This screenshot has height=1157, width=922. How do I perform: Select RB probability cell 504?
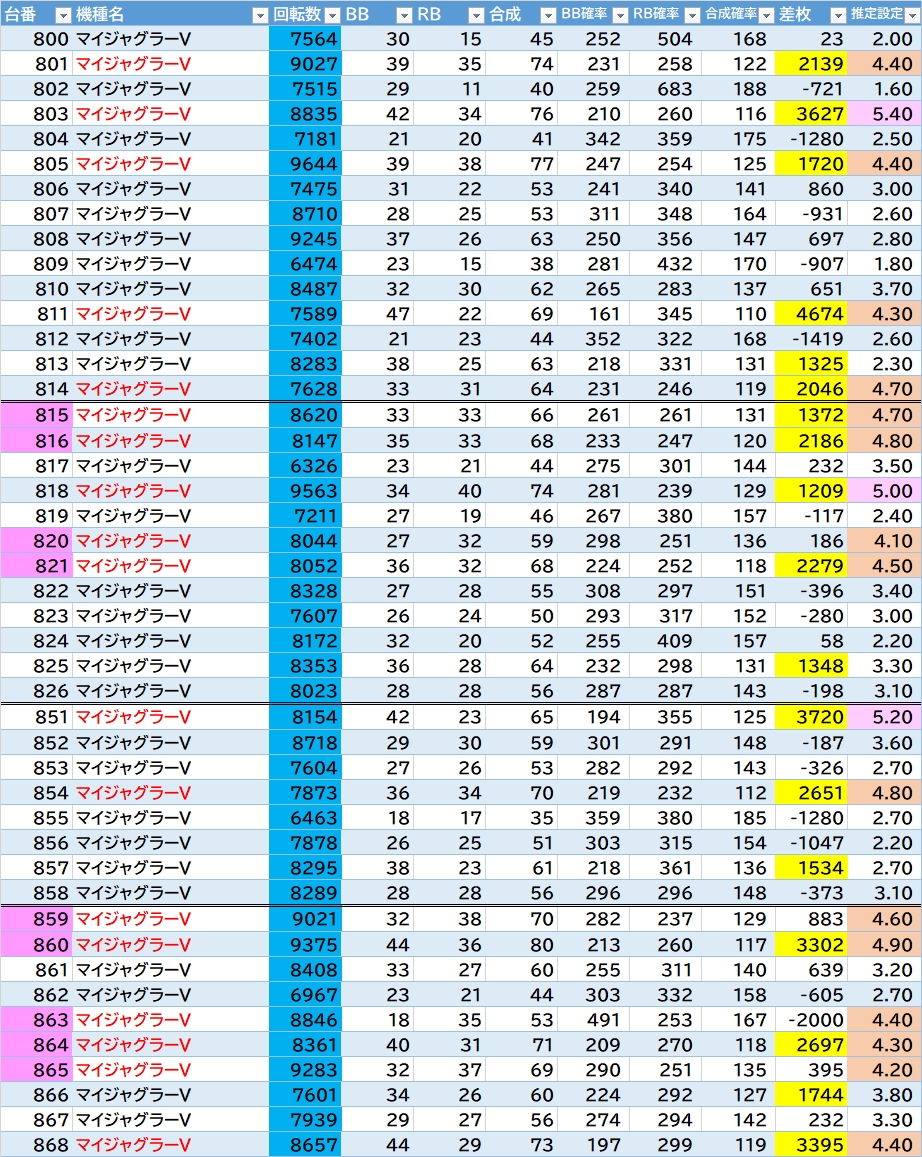tap(666, 39)
